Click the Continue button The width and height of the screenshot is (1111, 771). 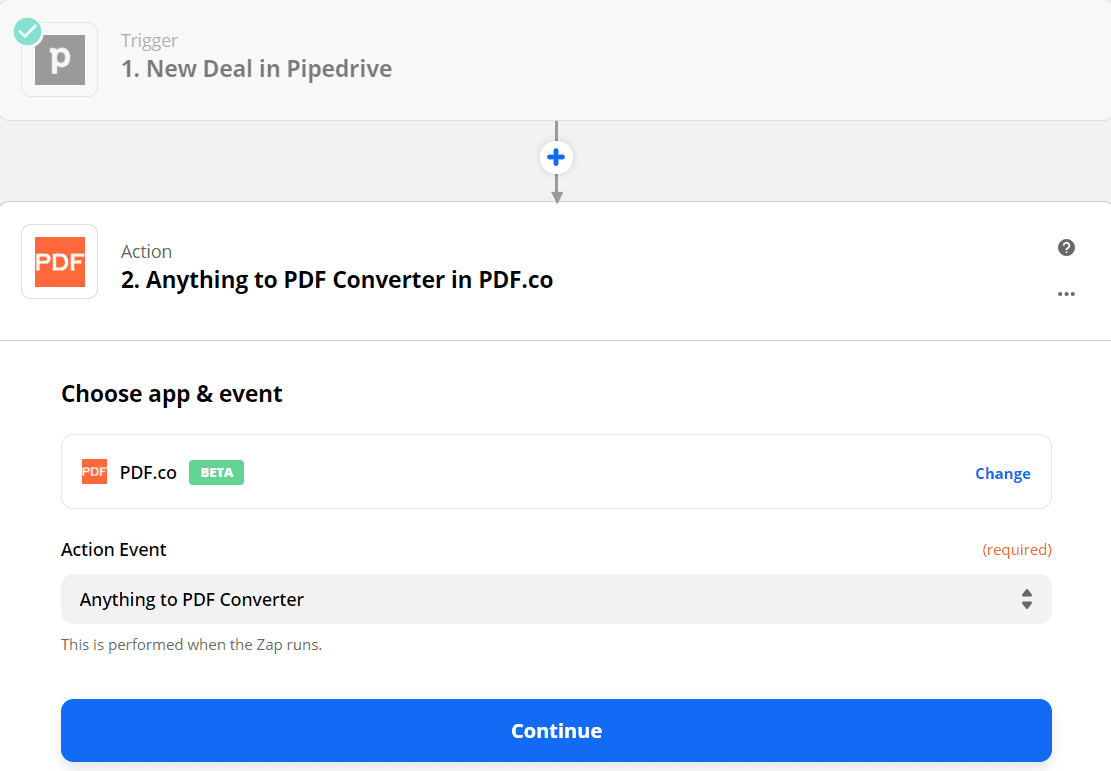(556, 730)
